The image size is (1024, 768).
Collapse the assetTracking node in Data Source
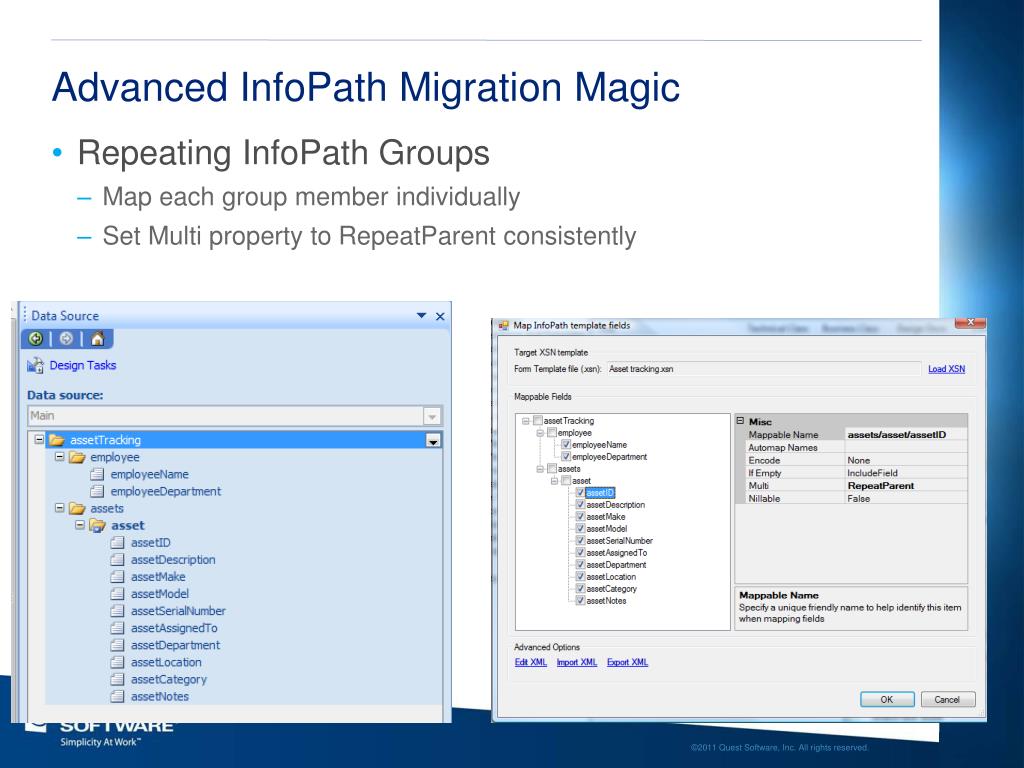pyautogui.click(x=39, y=440)
